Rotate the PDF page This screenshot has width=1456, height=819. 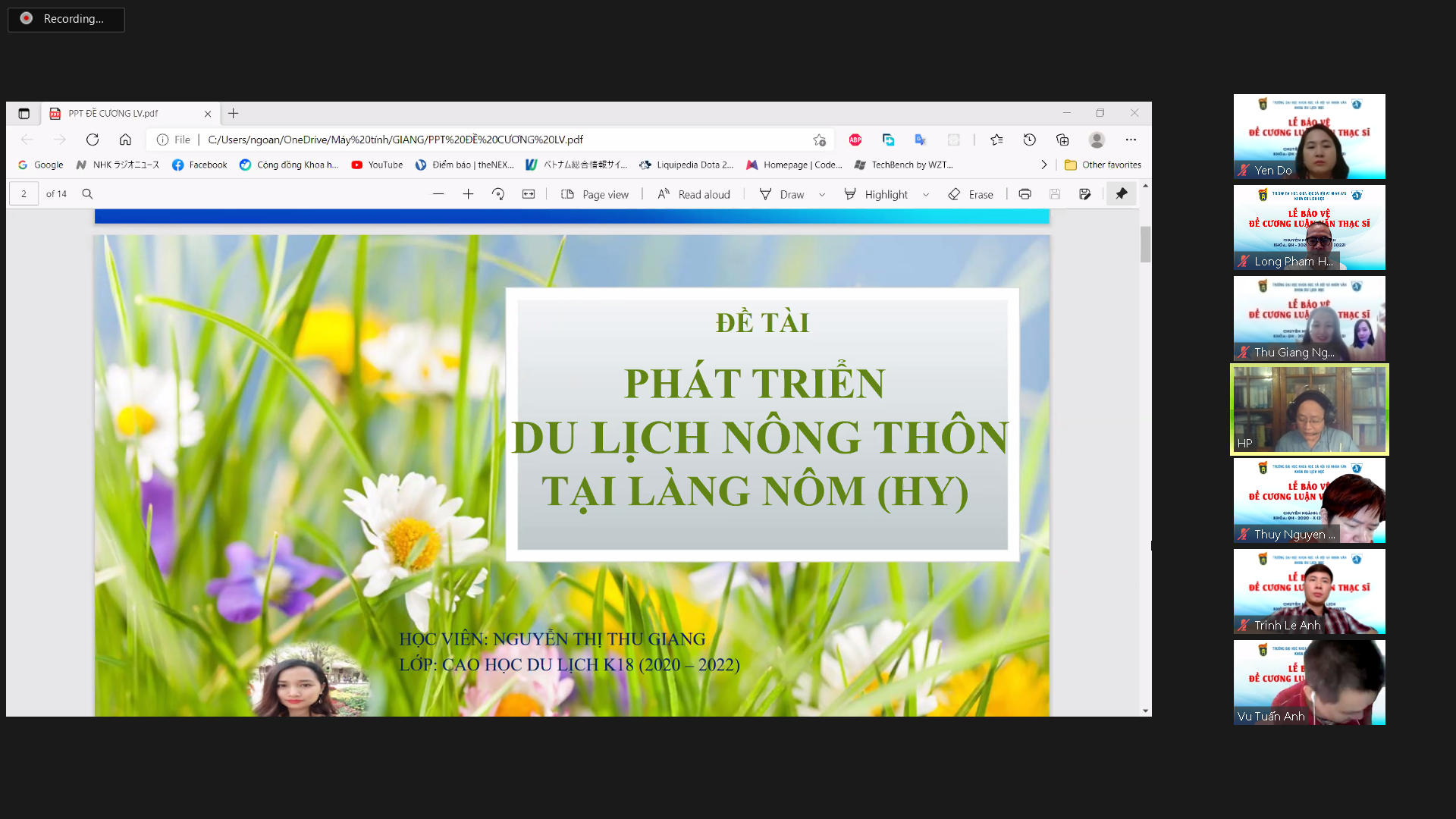click(498, 194)
